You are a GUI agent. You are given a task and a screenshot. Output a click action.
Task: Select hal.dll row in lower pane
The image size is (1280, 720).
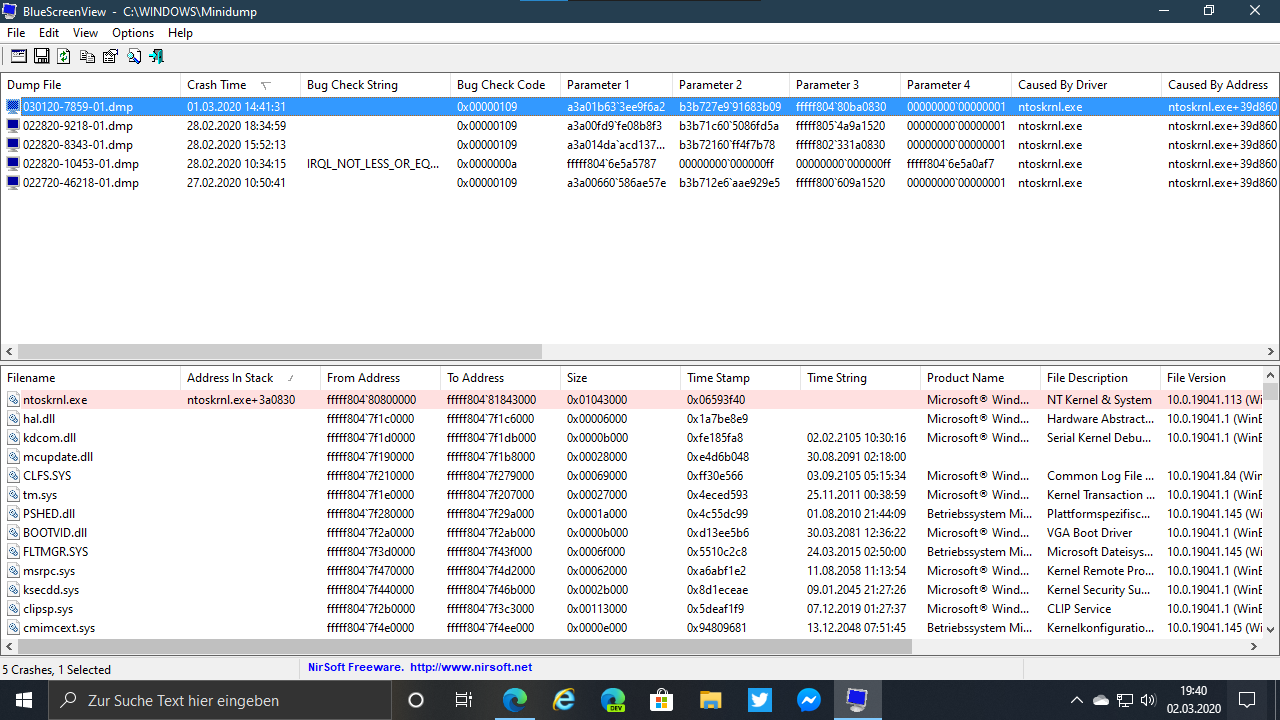point(632,419)
